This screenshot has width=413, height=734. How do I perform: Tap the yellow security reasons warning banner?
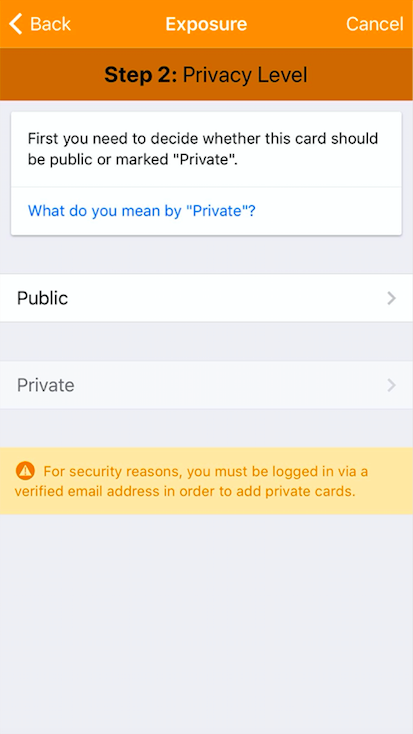pyautogui.click(x=206, y=481)
